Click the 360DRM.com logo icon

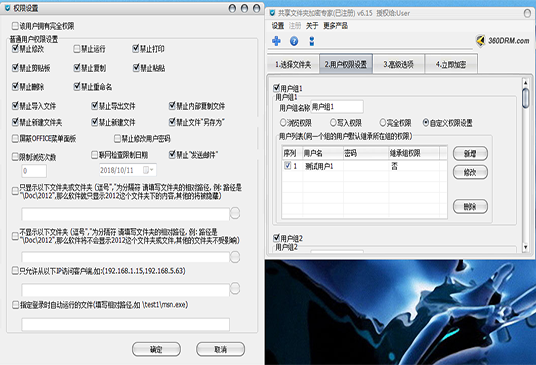pos(480,41)
